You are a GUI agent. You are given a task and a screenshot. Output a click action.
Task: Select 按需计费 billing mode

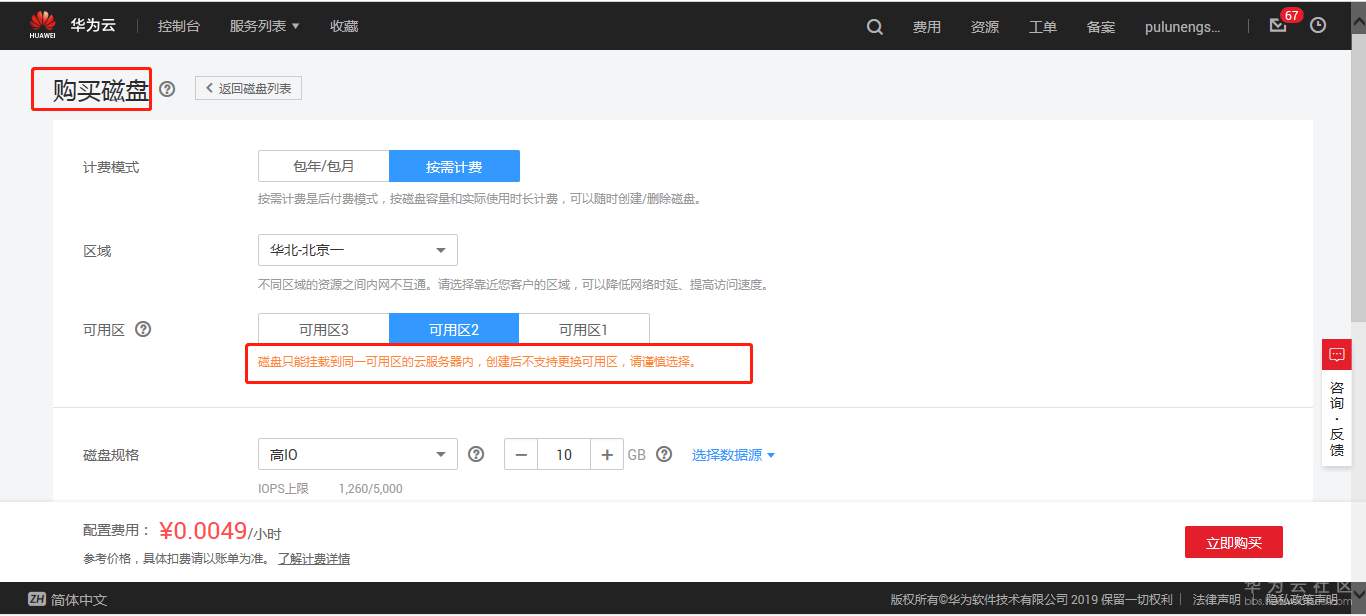454,166
